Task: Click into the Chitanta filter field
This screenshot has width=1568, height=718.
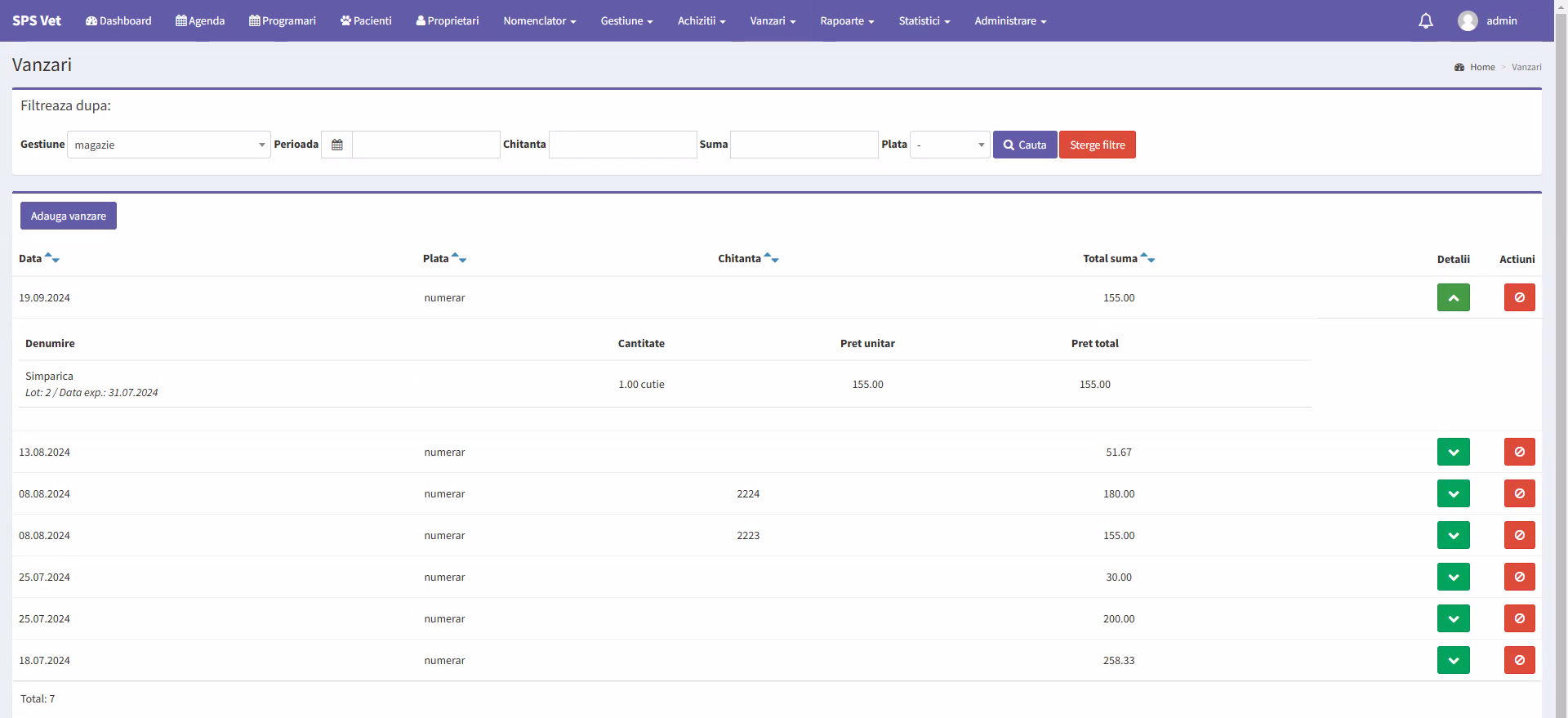Action: pyautogui.click(x=622, y=145)
